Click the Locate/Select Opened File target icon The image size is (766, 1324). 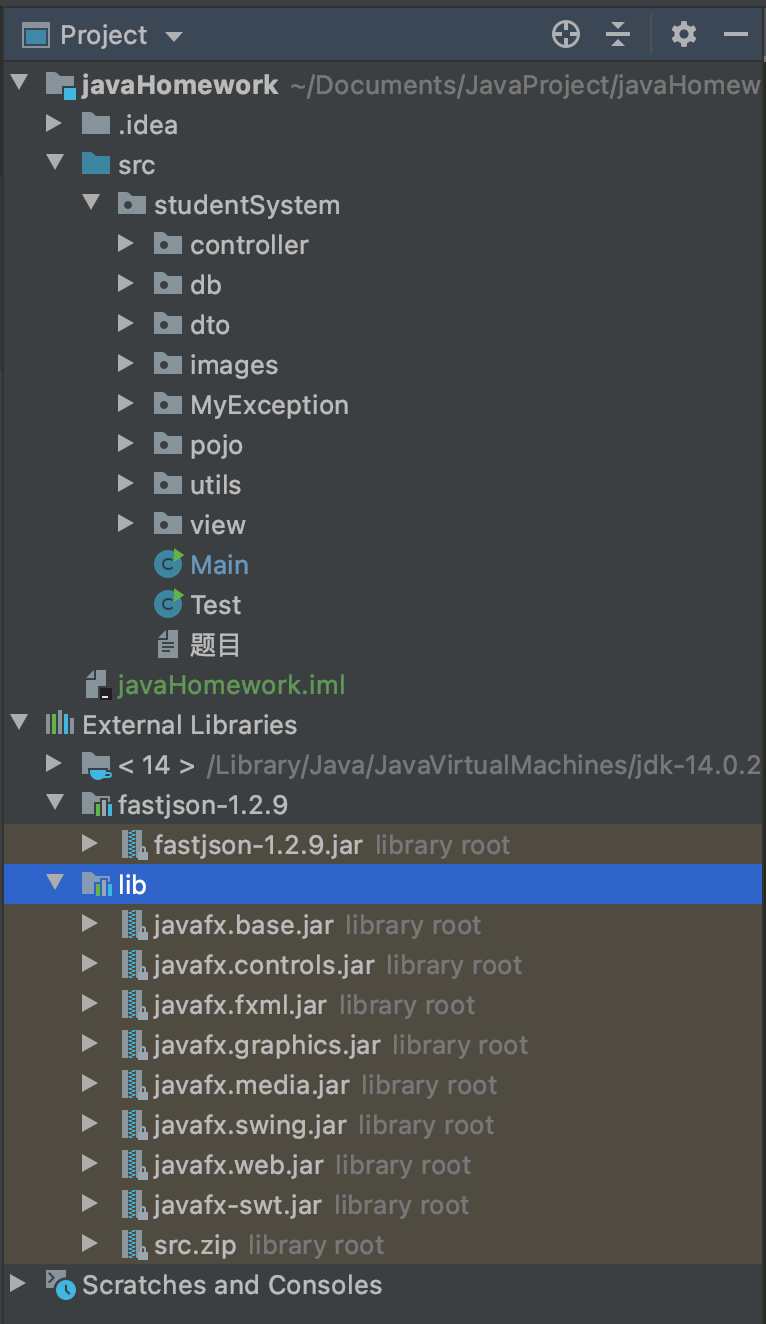[566, 35]
